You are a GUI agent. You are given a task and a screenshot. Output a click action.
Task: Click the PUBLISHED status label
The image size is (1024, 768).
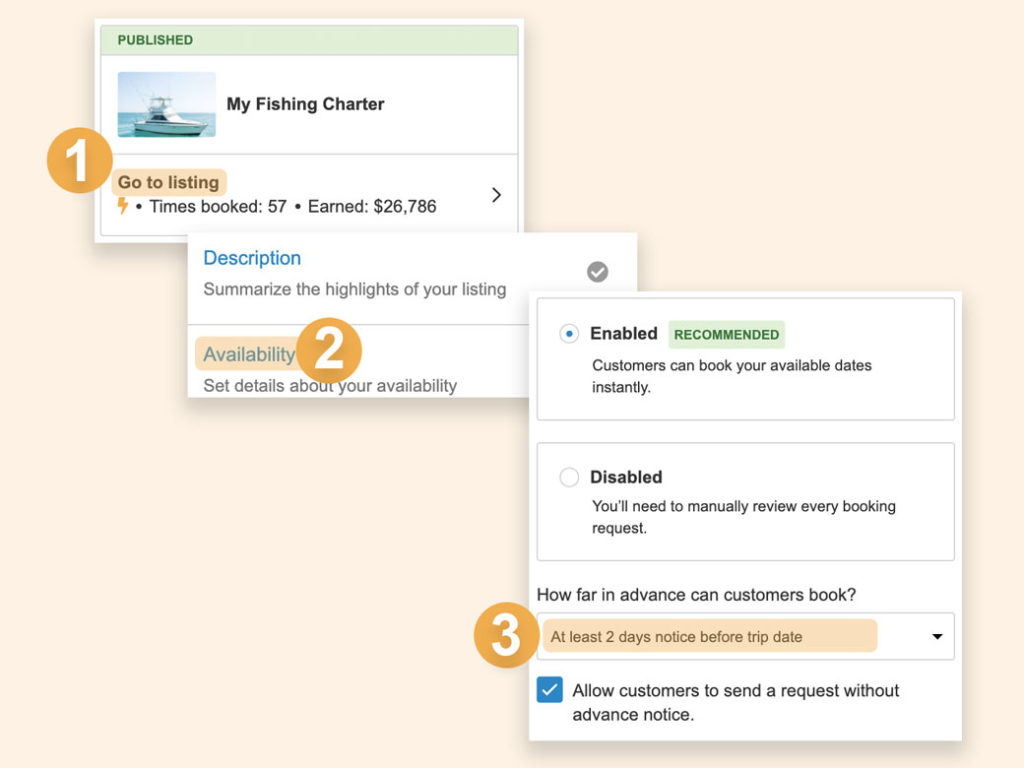155,40
